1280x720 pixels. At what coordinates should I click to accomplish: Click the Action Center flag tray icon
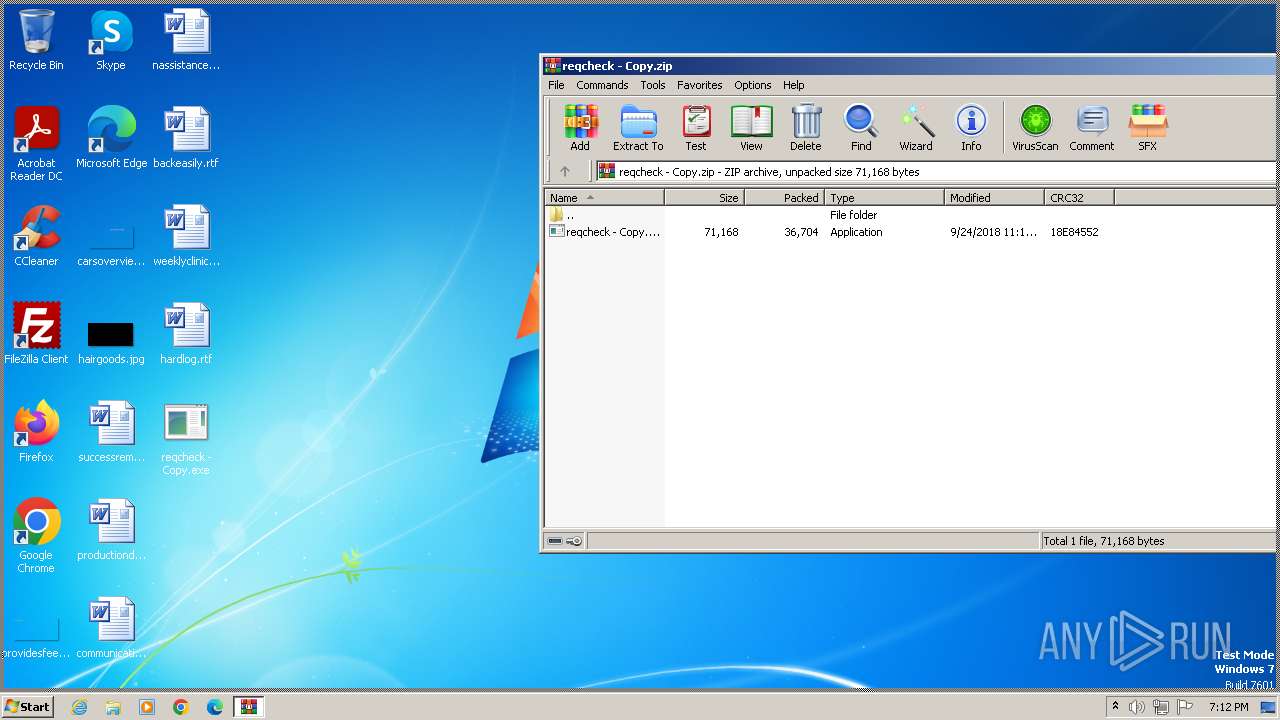[1185, 707]
